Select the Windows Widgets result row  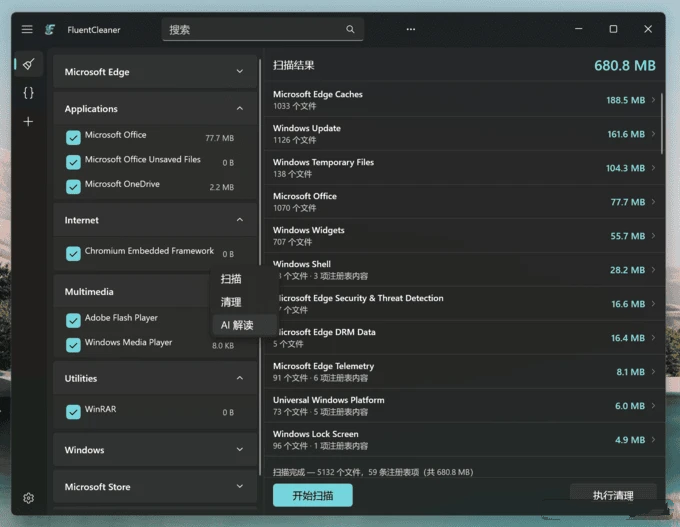[464, 236]
